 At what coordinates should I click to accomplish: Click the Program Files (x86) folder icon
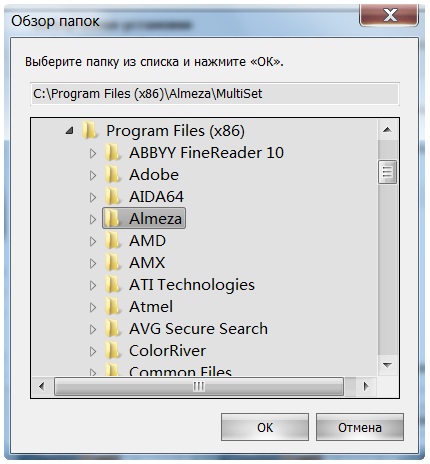click(x=89, y=131)
